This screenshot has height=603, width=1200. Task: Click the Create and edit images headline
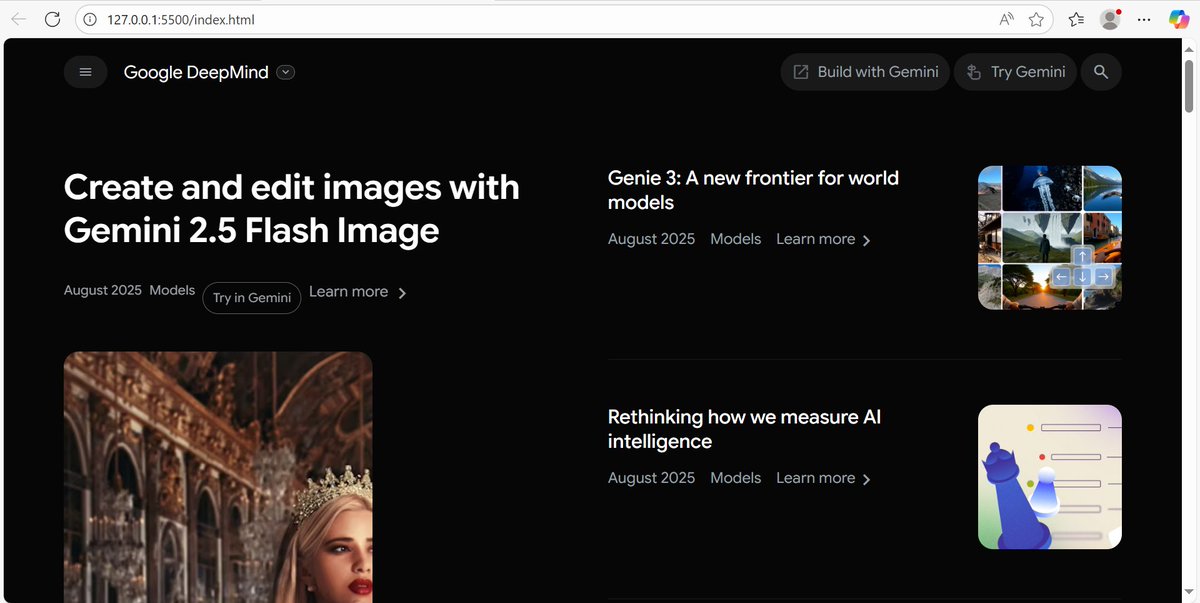coord(292,209)
